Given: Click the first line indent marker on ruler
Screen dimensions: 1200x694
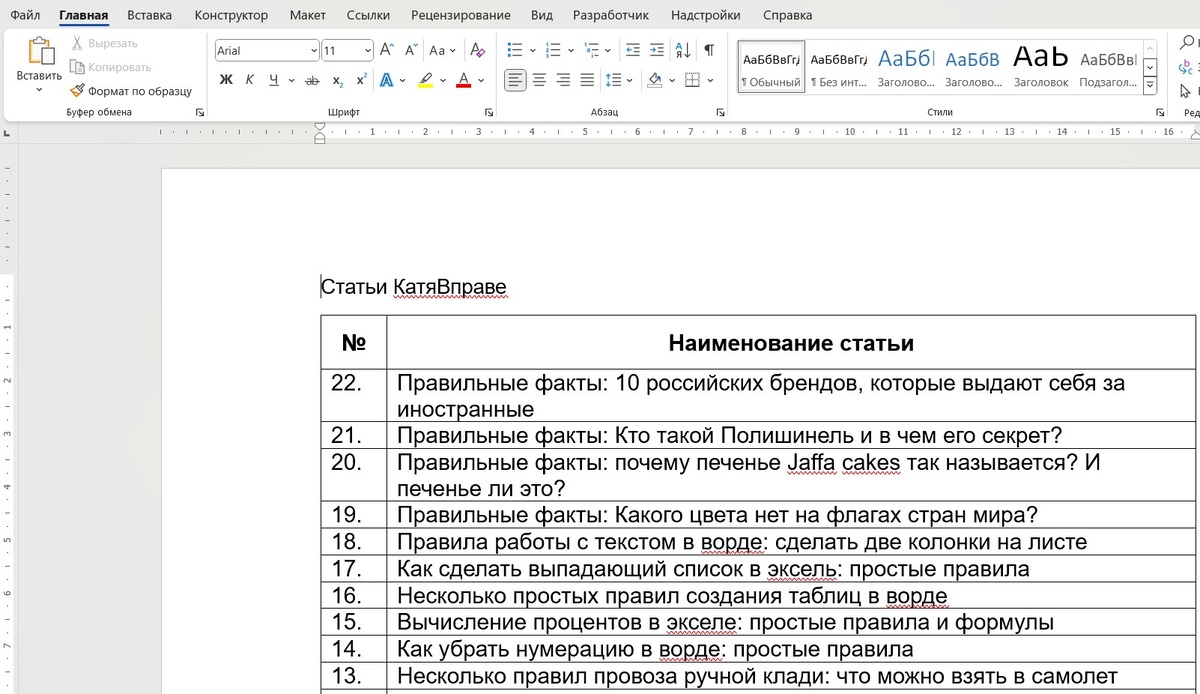Looking at the screenshot, I should pyautogui.click(x=320, y=126).
